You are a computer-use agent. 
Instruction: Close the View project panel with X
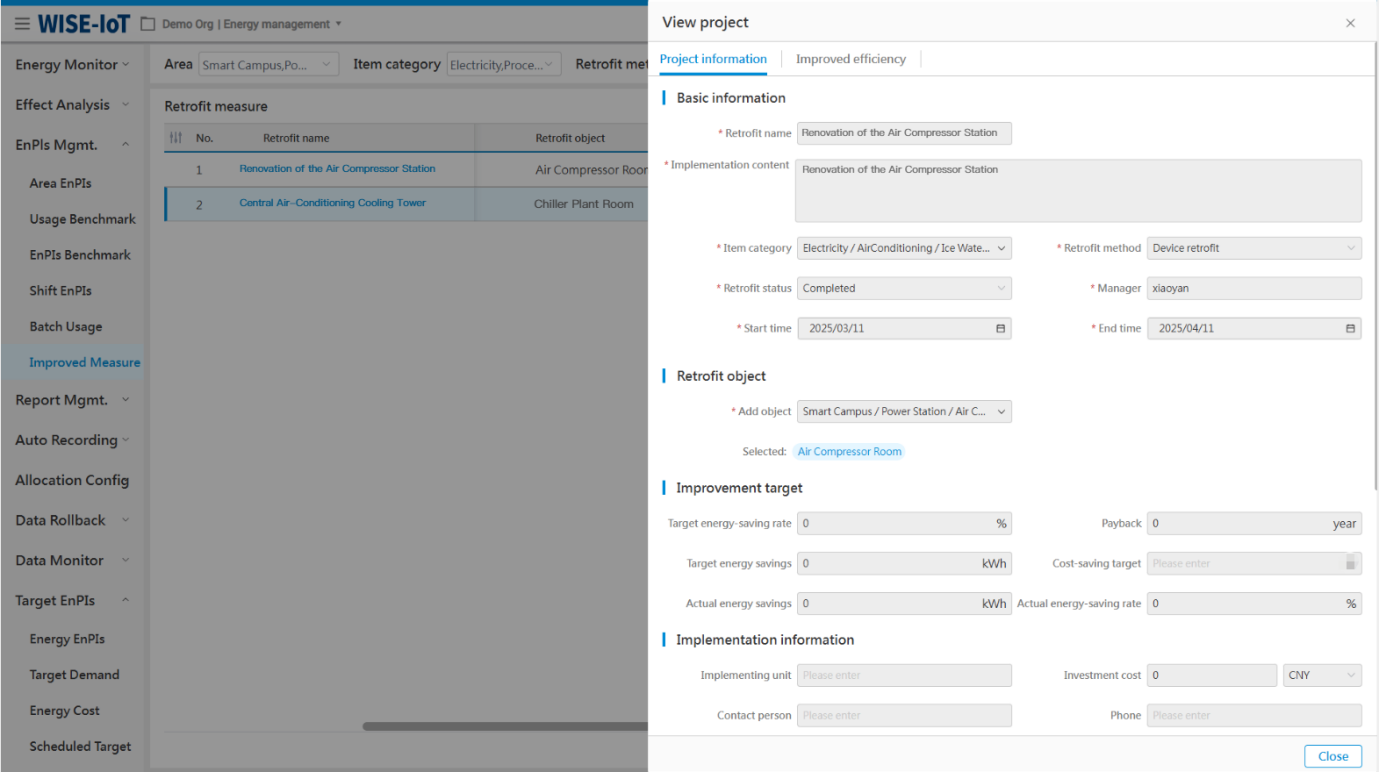point(1350,23)
